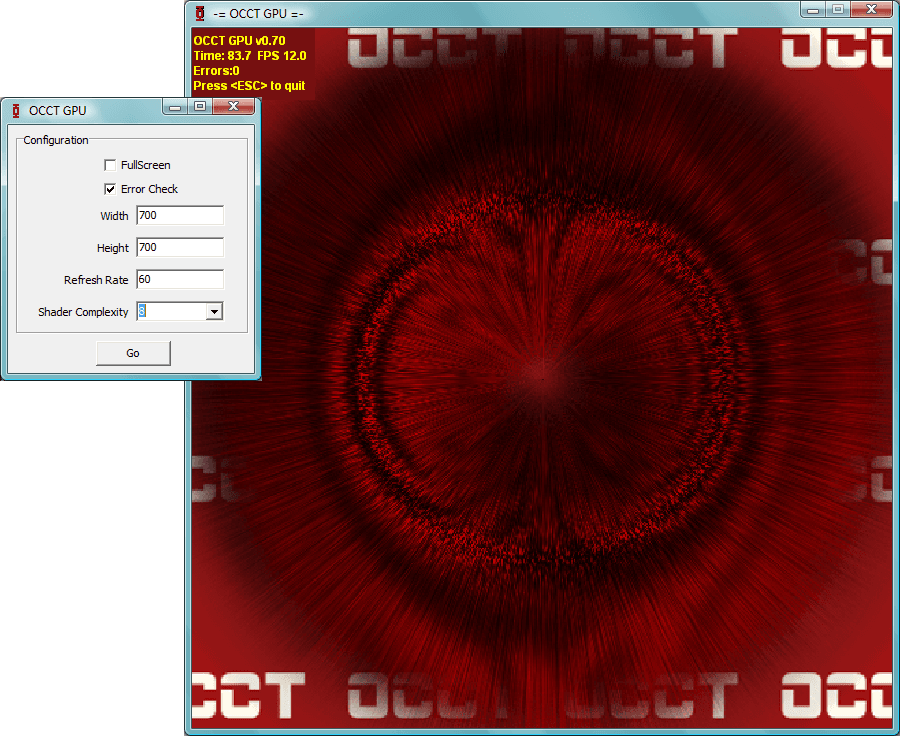Screen dimensions: 900x736
Task: Click the 'Errors:0' overlay text
Action: tap(216, 71)
